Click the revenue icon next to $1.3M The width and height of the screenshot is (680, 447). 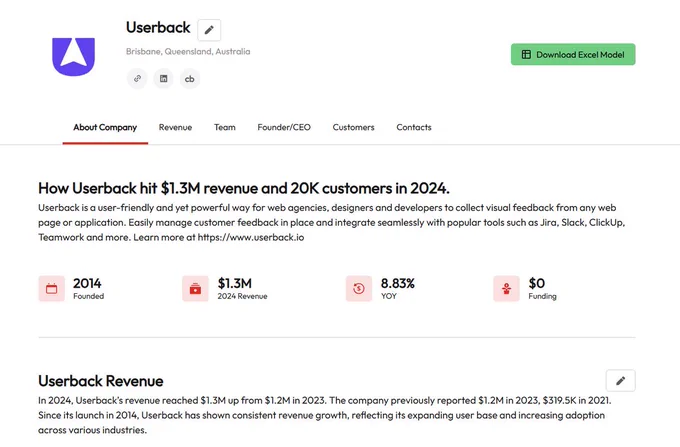coord(195,288)
